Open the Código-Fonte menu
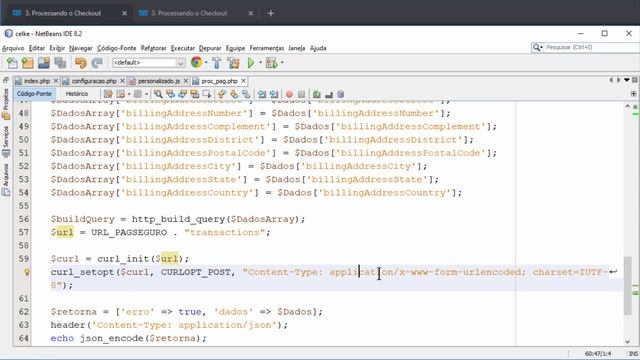 click(x=116, y=48)
